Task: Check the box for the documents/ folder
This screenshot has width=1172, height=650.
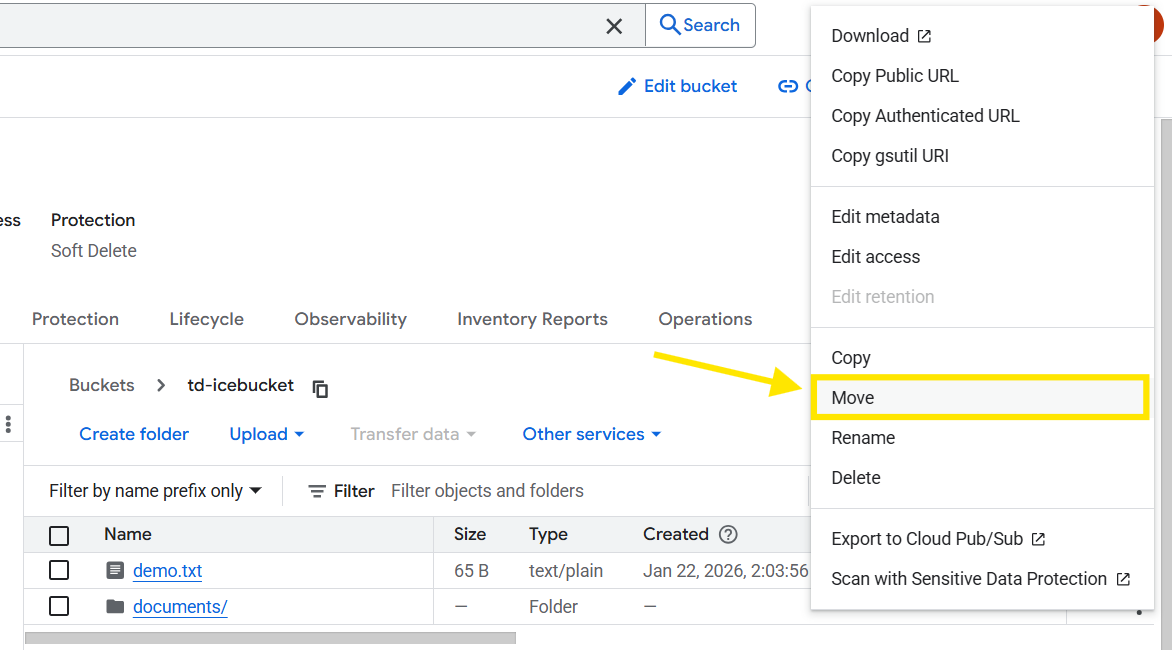Action: 59,606
